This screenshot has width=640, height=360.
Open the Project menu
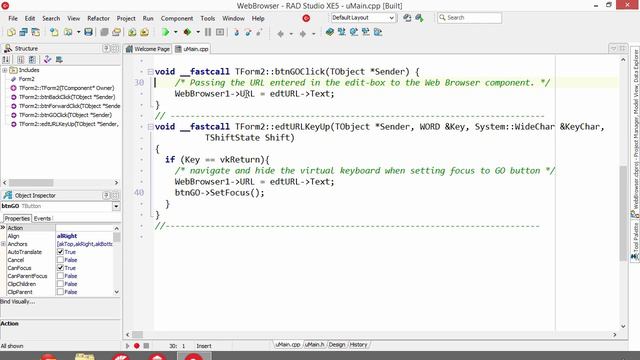(x=126, y=18)
